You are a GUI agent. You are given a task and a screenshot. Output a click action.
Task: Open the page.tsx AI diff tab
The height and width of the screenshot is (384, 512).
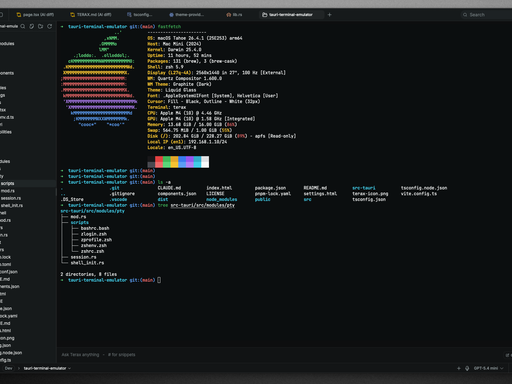[35, 15]
